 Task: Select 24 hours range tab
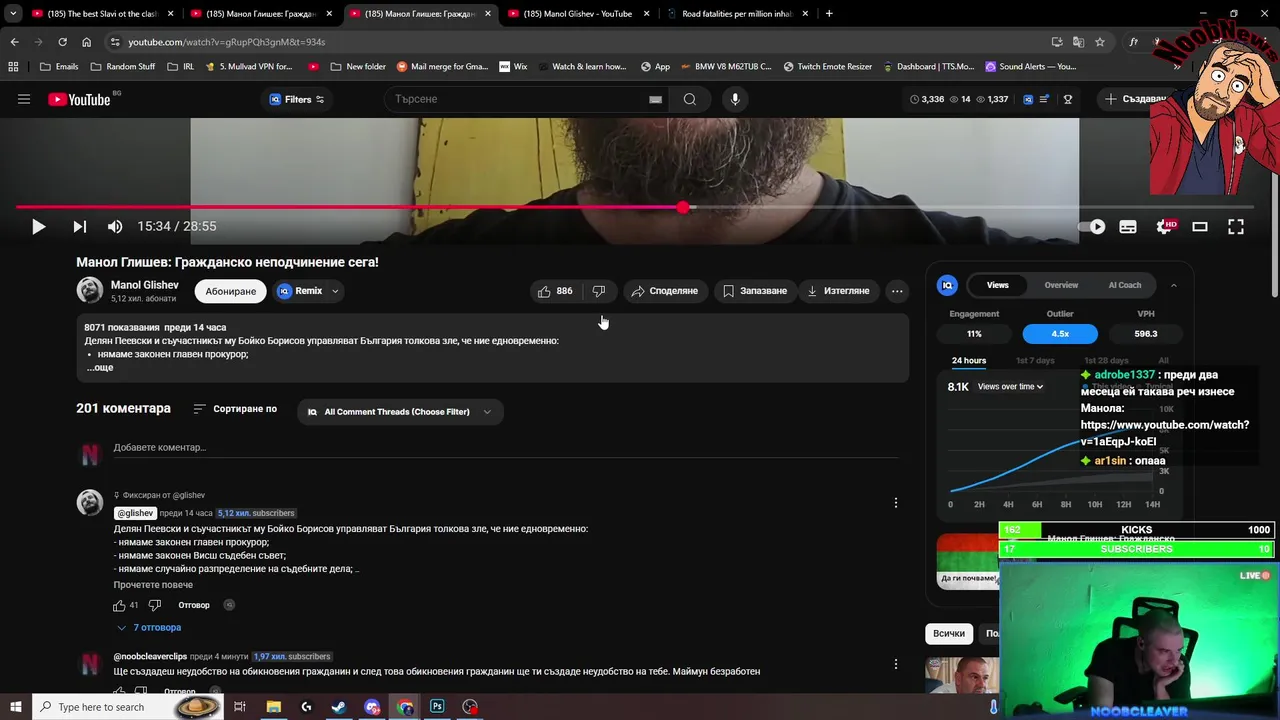(x=969, y=360)
